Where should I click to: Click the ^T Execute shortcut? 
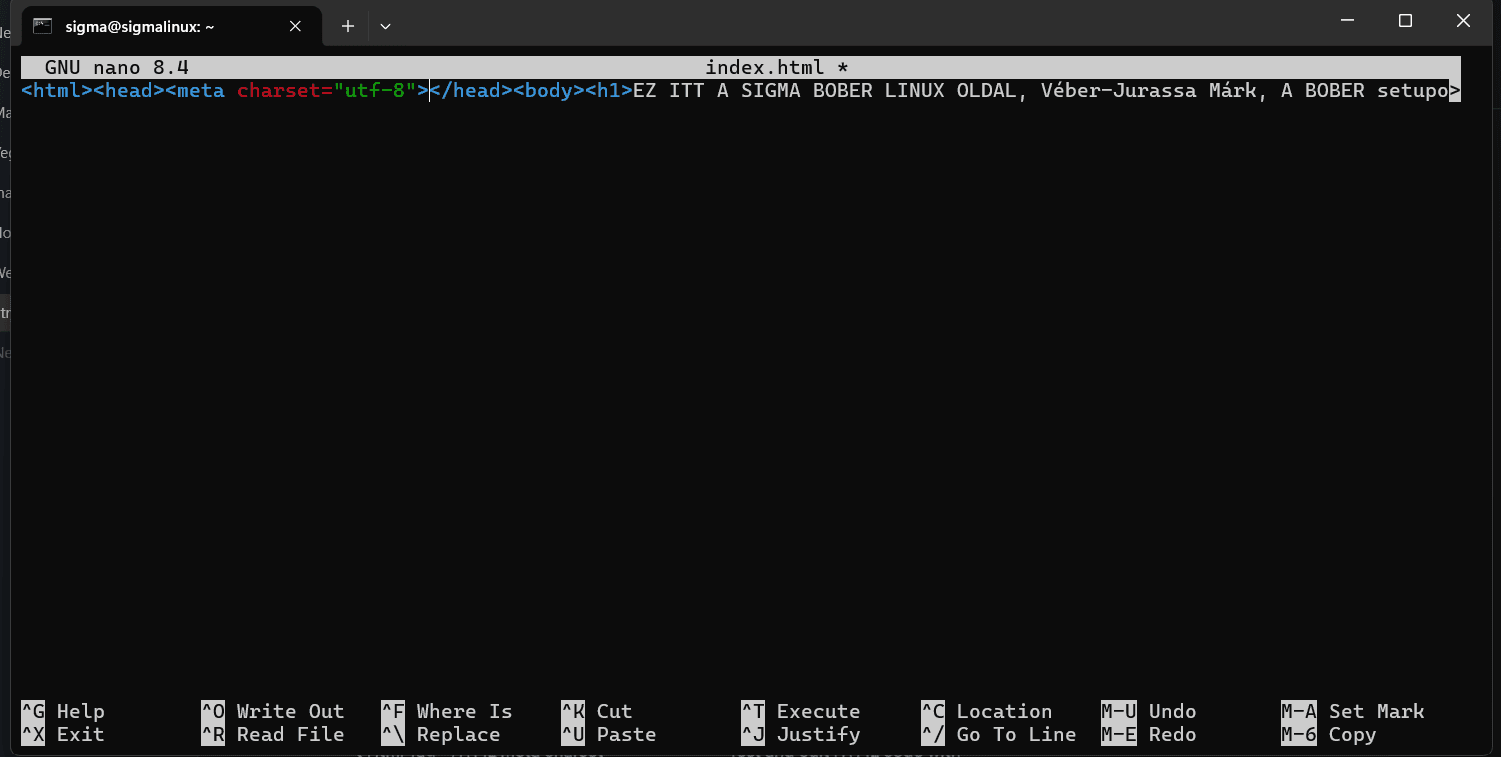[801, 711]
